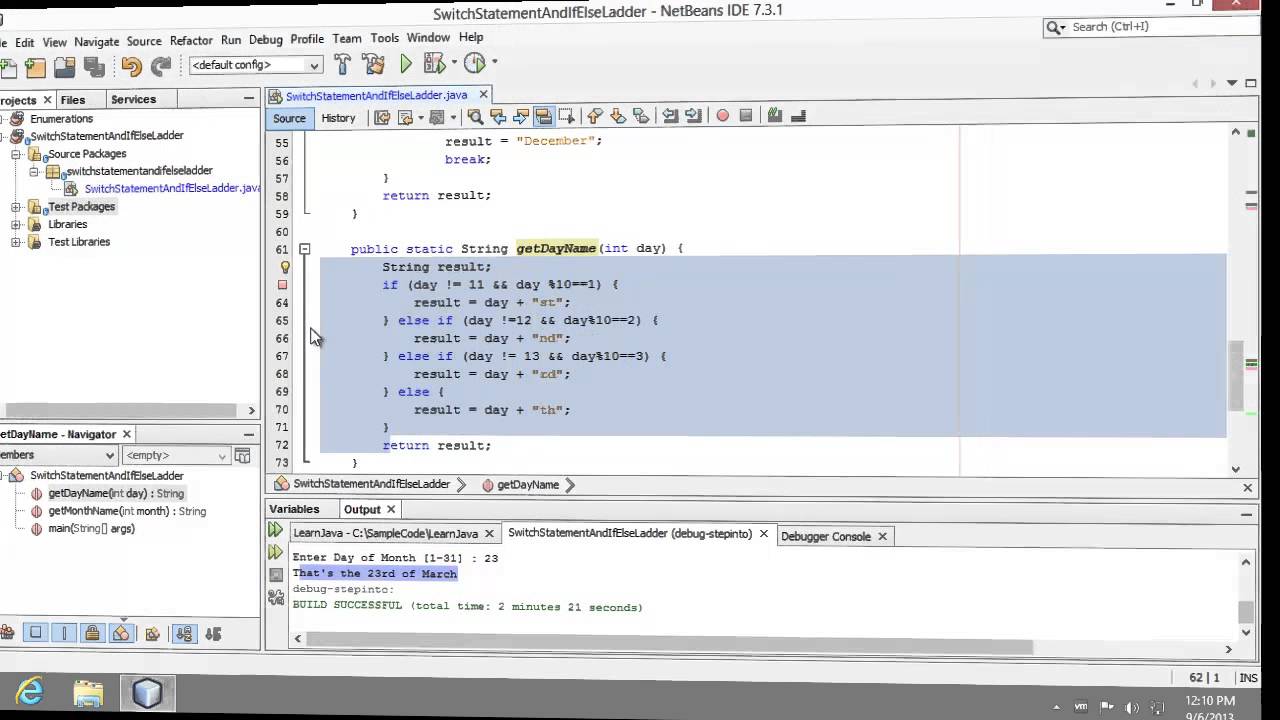1280x720 pixels.
Task: Toggle Show Fields in Navigator filters
Action: click(x=36, y=633)
